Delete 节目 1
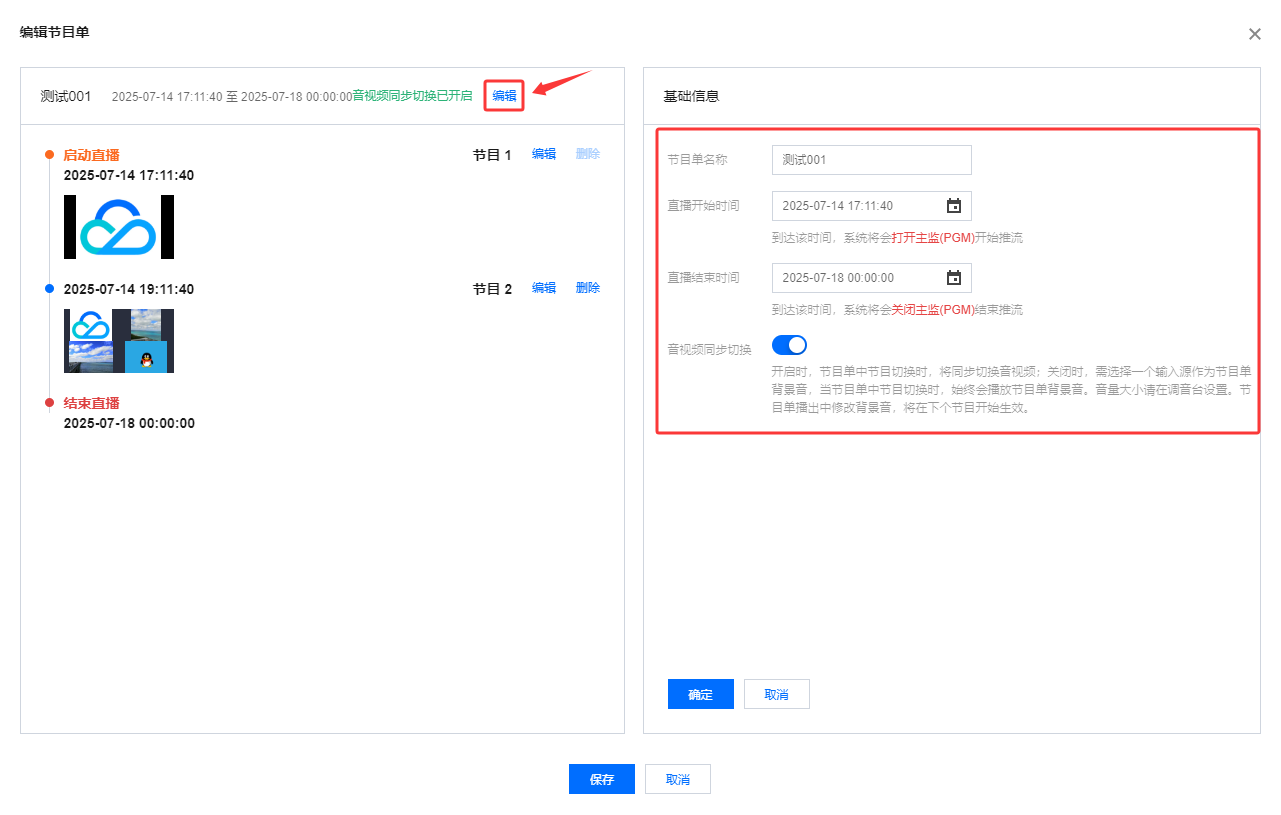This screenshot has width=1281, height=815. pyautogui.click(x=588, y=154)
